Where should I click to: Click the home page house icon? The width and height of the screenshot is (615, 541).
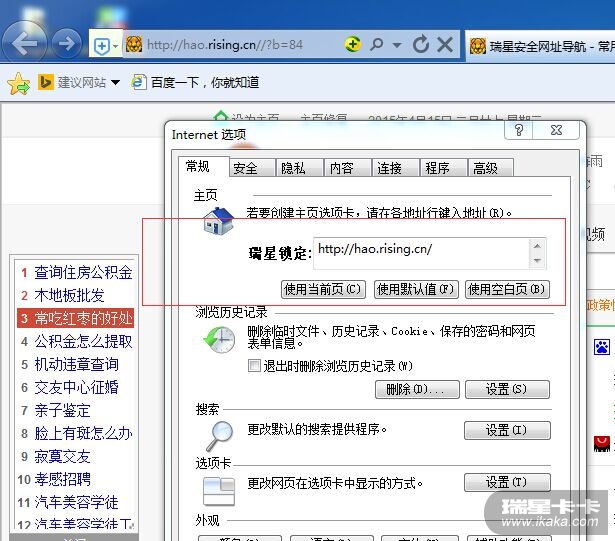coord(218,221)
